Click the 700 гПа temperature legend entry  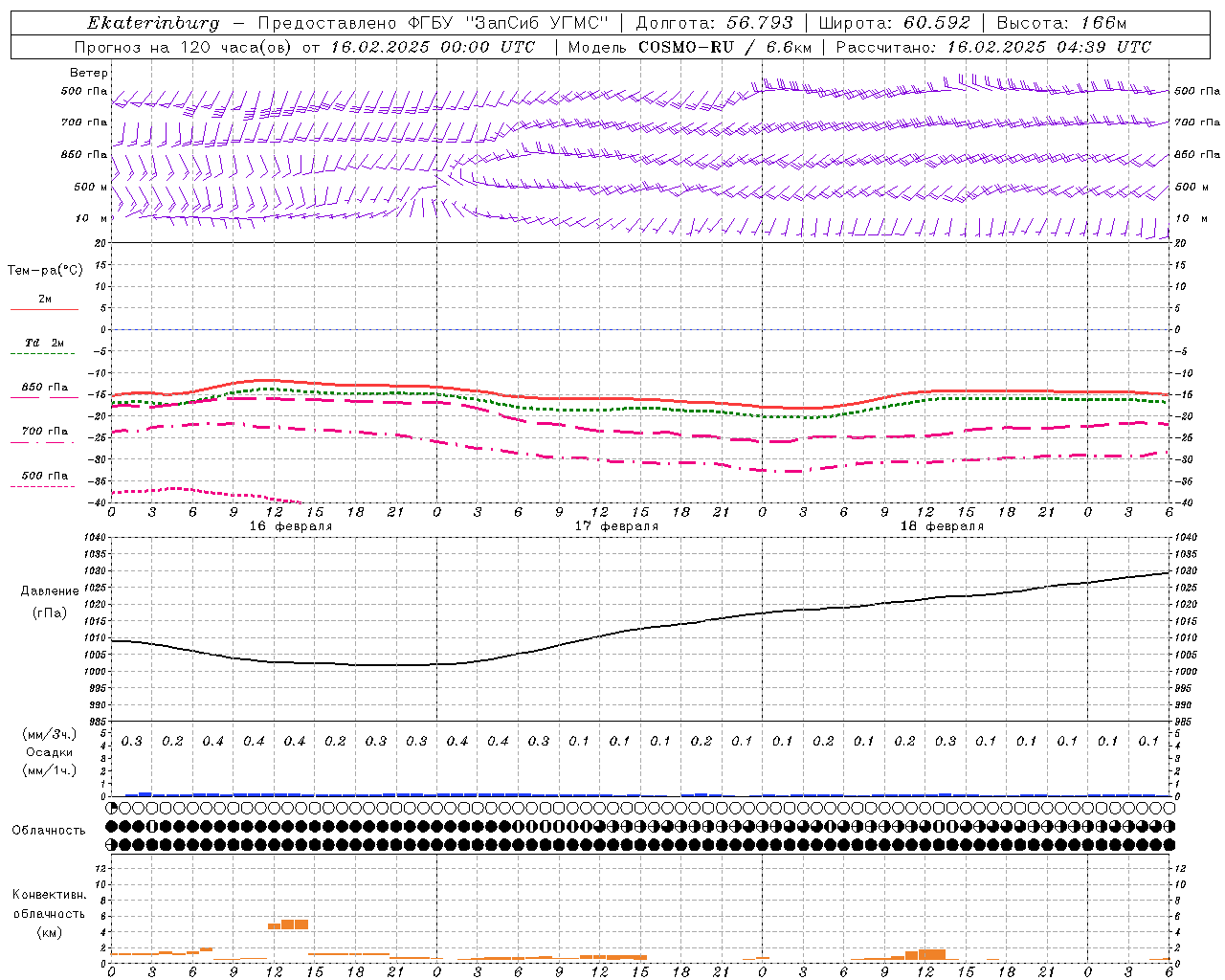coord(44,432)
